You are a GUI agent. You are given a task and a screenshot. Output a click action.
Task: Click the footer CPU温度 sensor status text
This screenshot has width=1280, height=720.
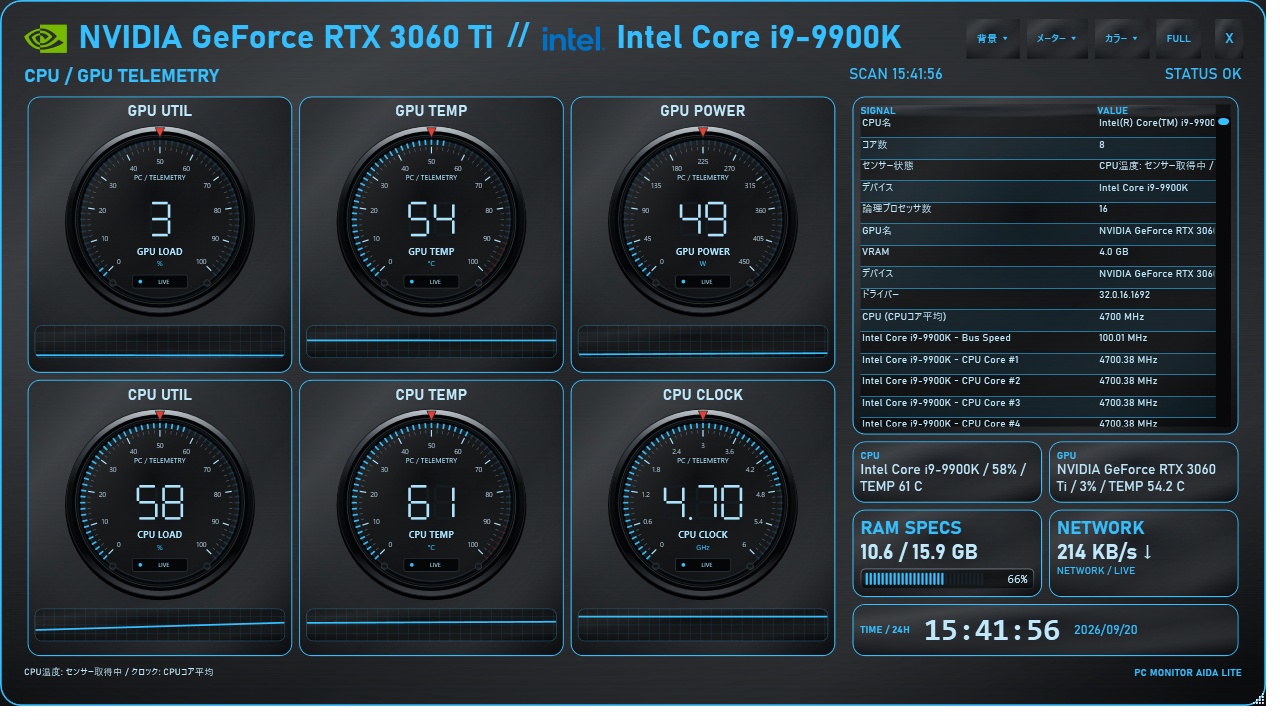118,672
